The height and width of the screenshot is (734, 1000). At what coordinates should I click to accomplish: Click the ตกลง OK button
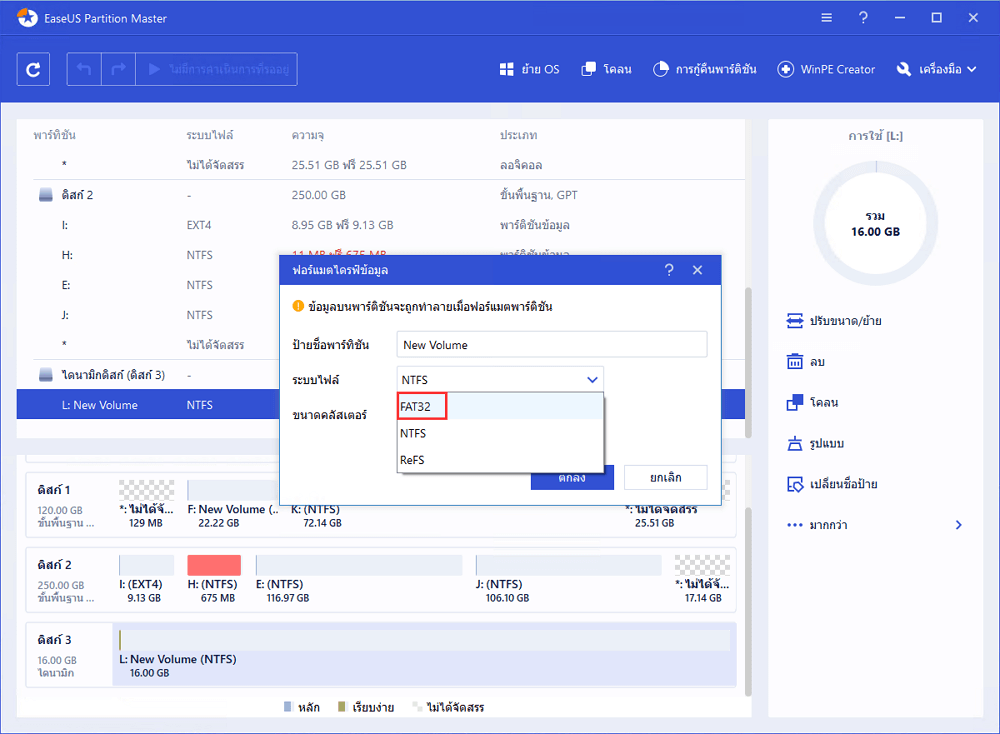click(x=572, y=481)
